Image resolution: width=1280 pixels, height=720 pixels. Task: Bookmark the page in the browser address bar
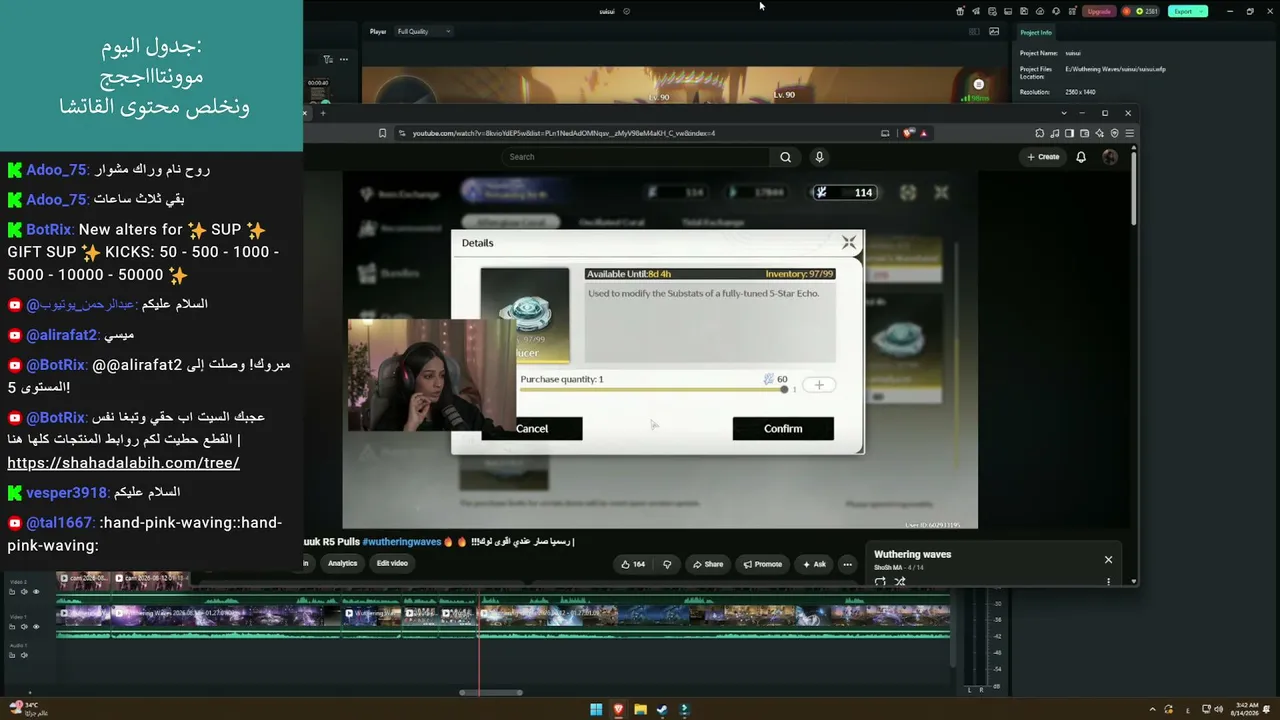tap(382, 133)
